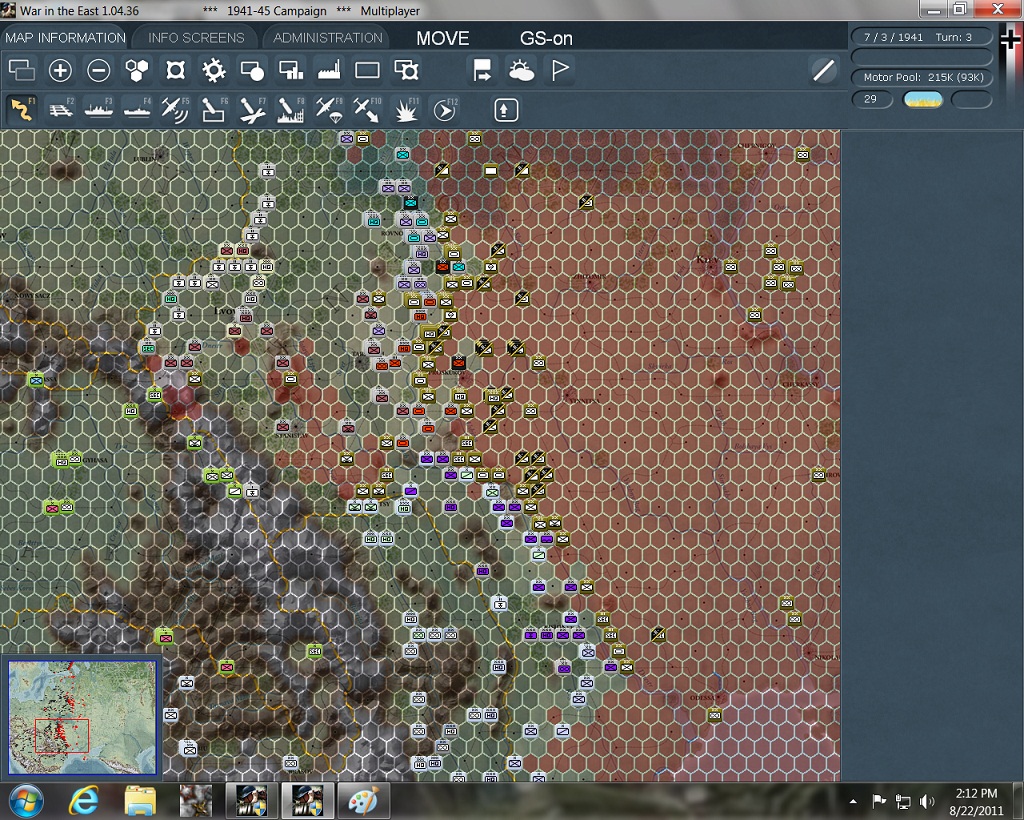Click the box showing 29
The width and height of the screenshot is (1024, 820).
coord(872,99)
